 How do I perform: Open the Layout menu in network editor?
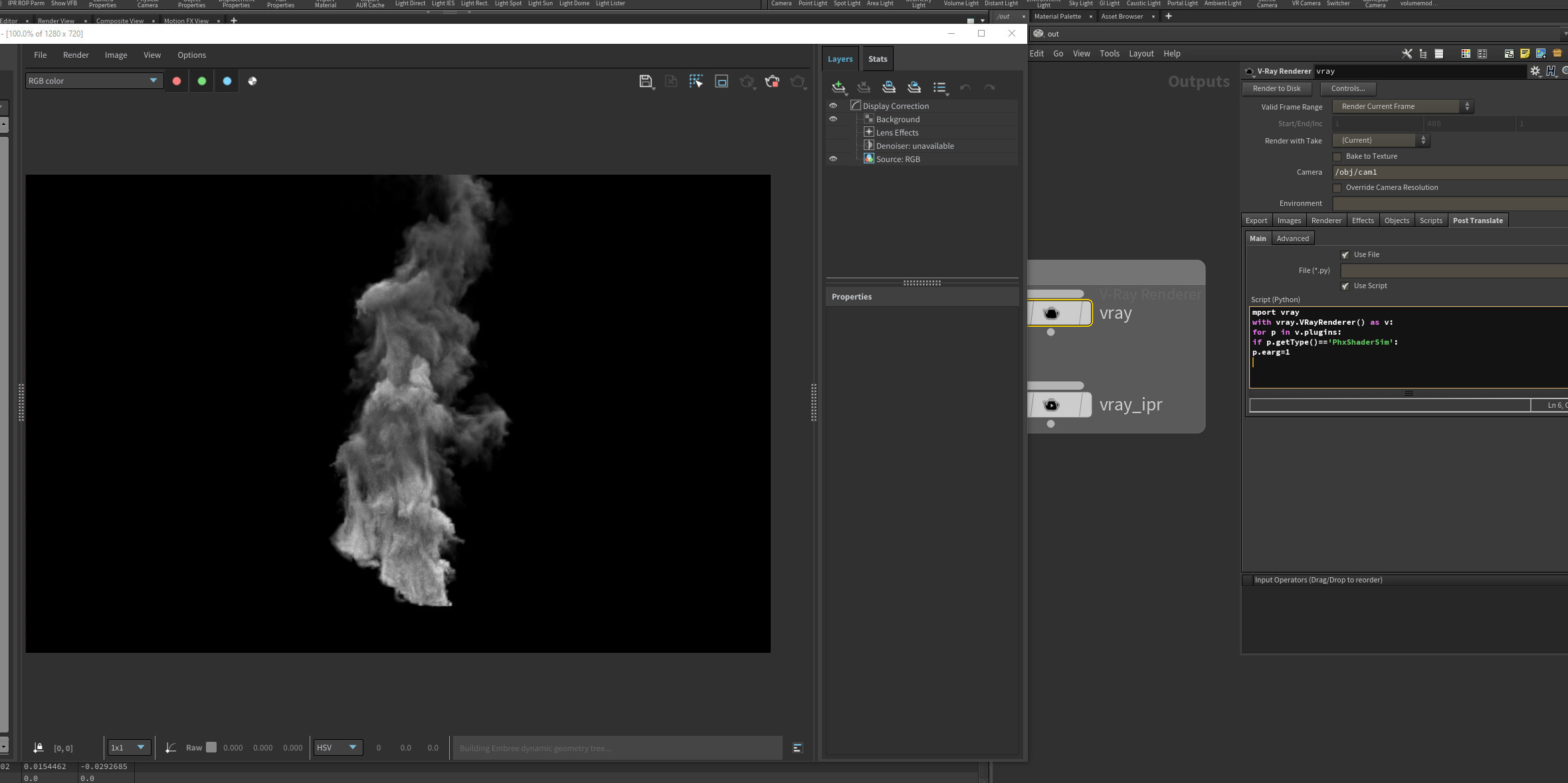pos(1141,54)
